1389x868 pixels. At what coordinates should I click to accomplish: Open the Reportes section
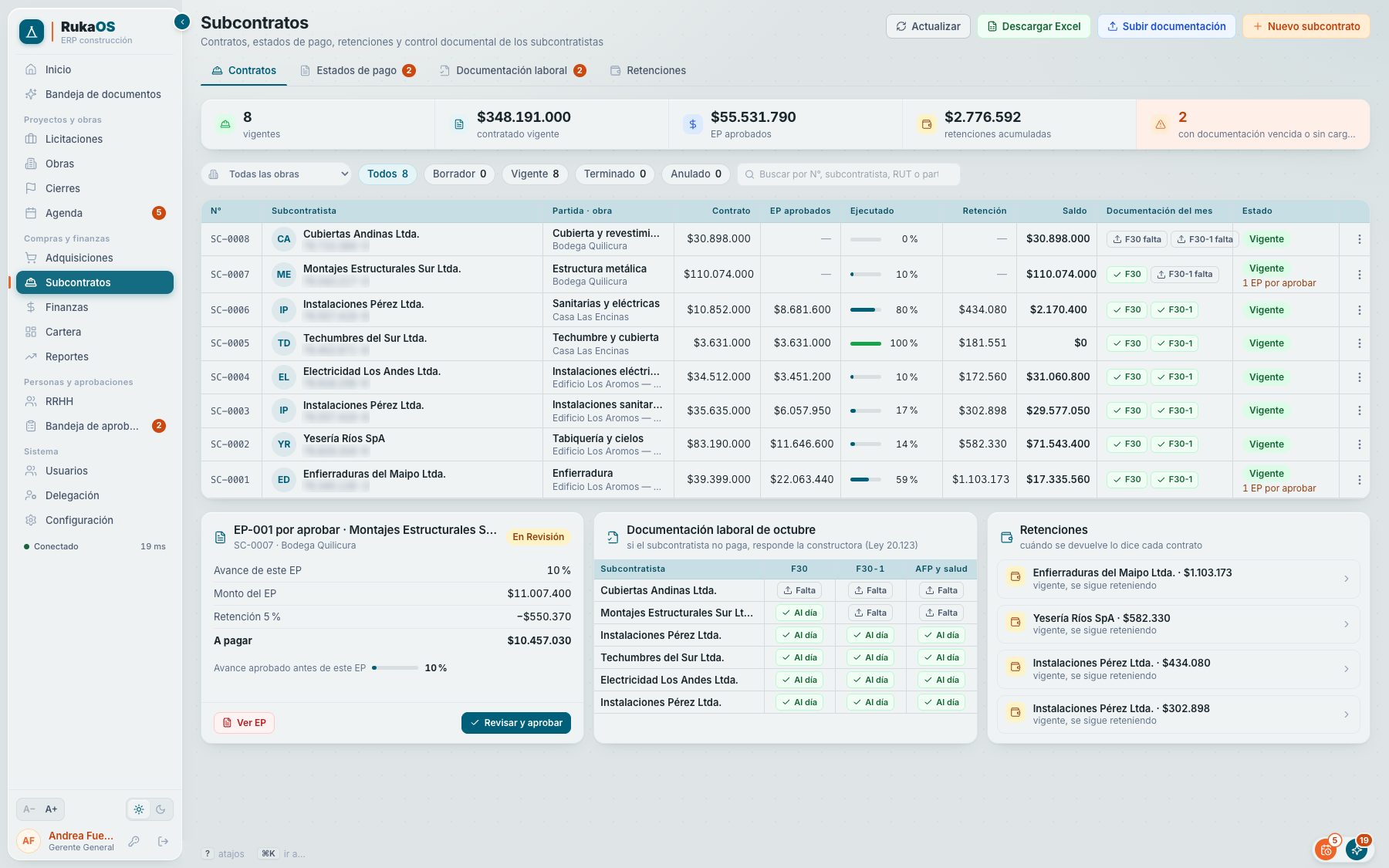click(x=94, y=356)
